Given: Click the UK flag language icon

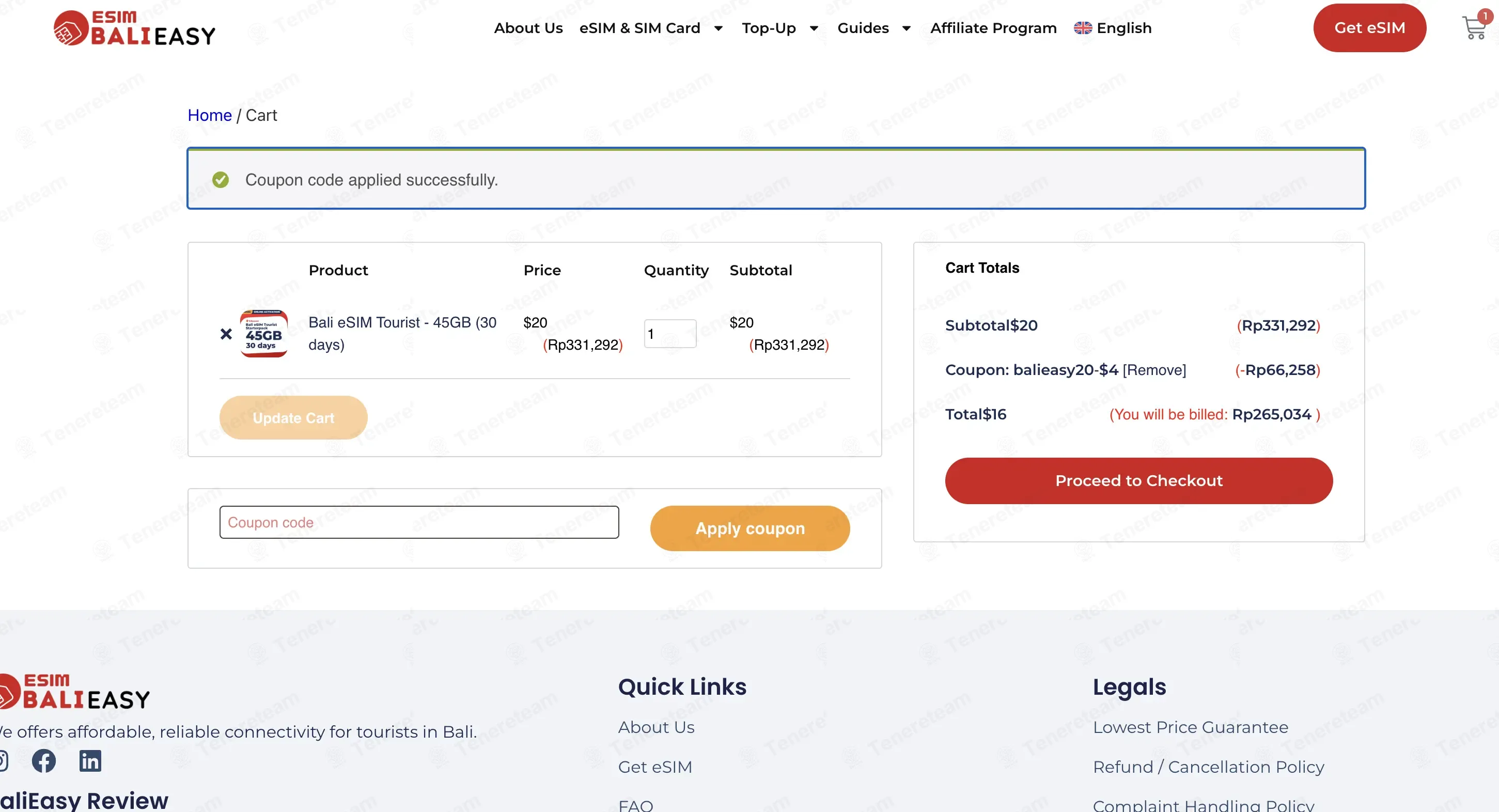Looking at the screenshot, I should [x=1083, y=28].
